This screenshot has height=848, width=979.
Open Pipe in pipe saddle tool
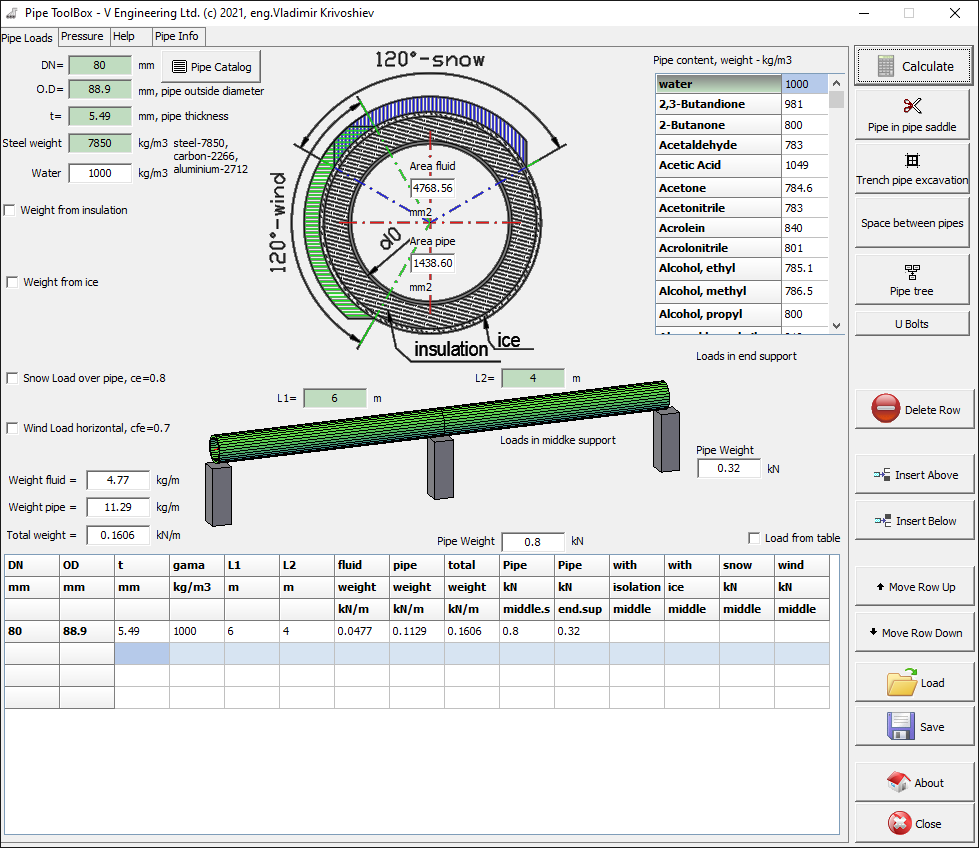(x=912, y=114)
